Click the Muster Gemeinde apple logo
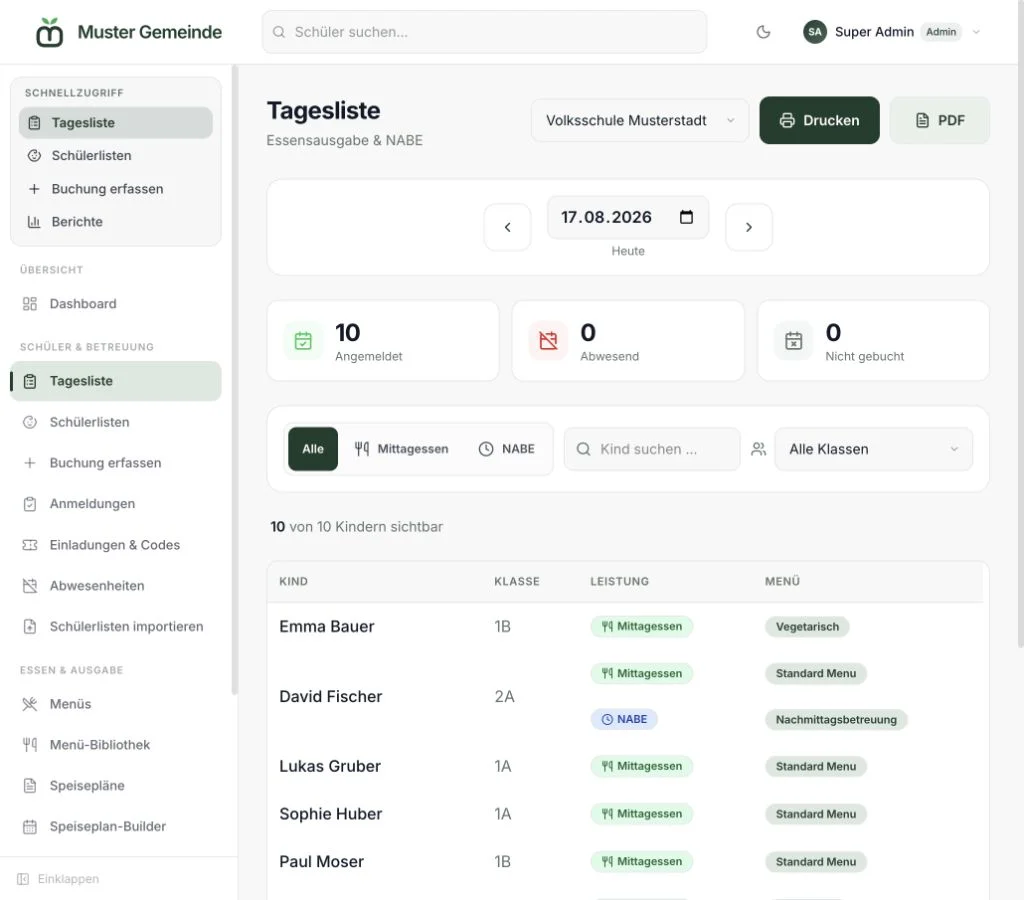1024x900 pixels. pos(50,32)
